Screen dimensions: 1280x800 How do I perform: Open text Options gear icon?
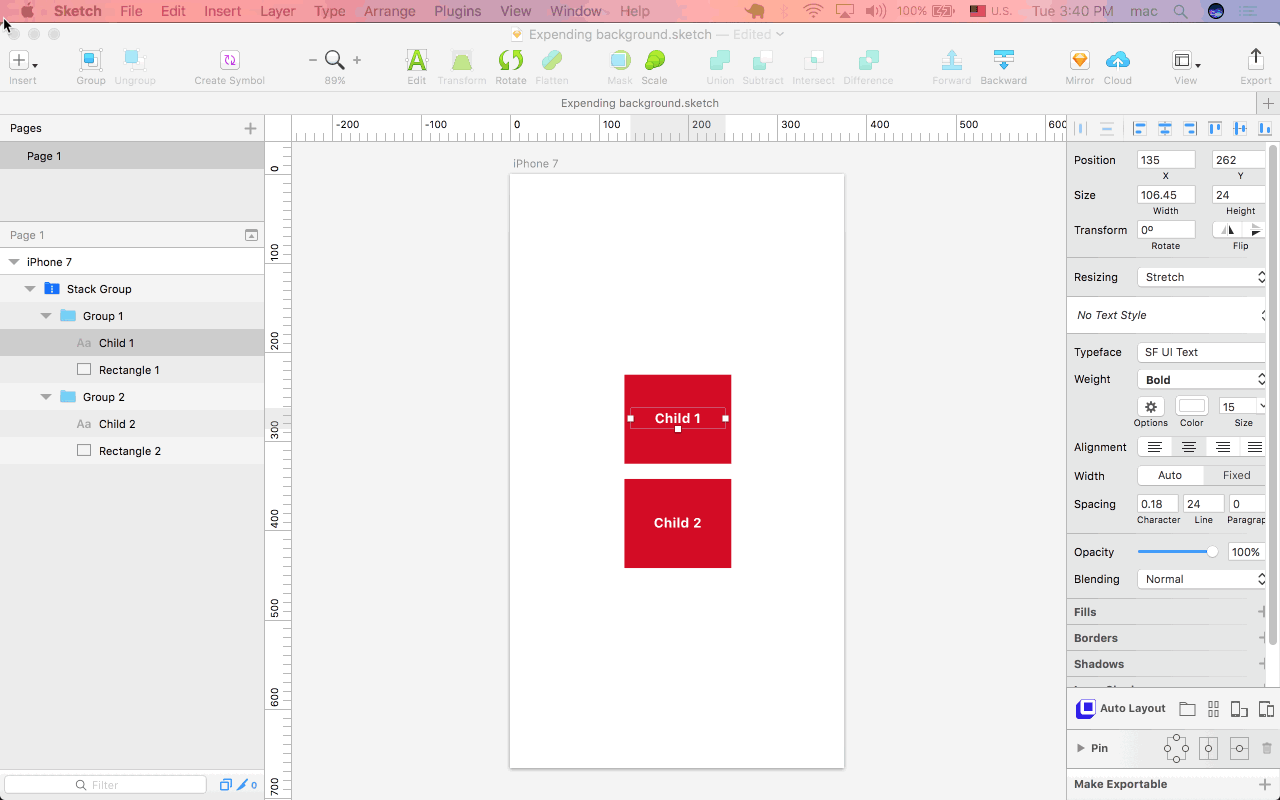pyautogui.click(x=1151, y=407)
